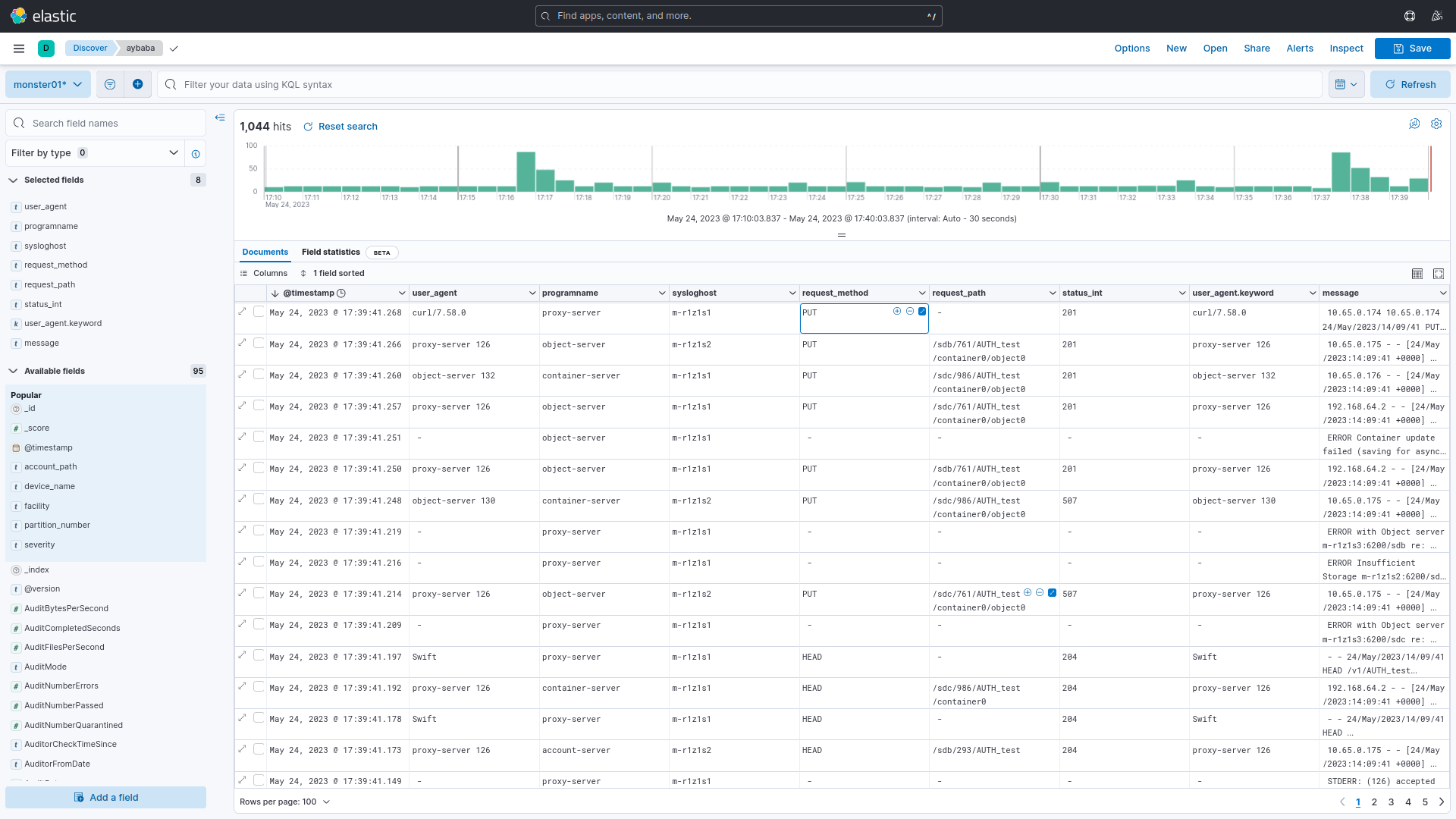Select checkbox for second document row
The height and width of the screenshot is (819, 1456).
pyautogui.click(x=259, y=344)
